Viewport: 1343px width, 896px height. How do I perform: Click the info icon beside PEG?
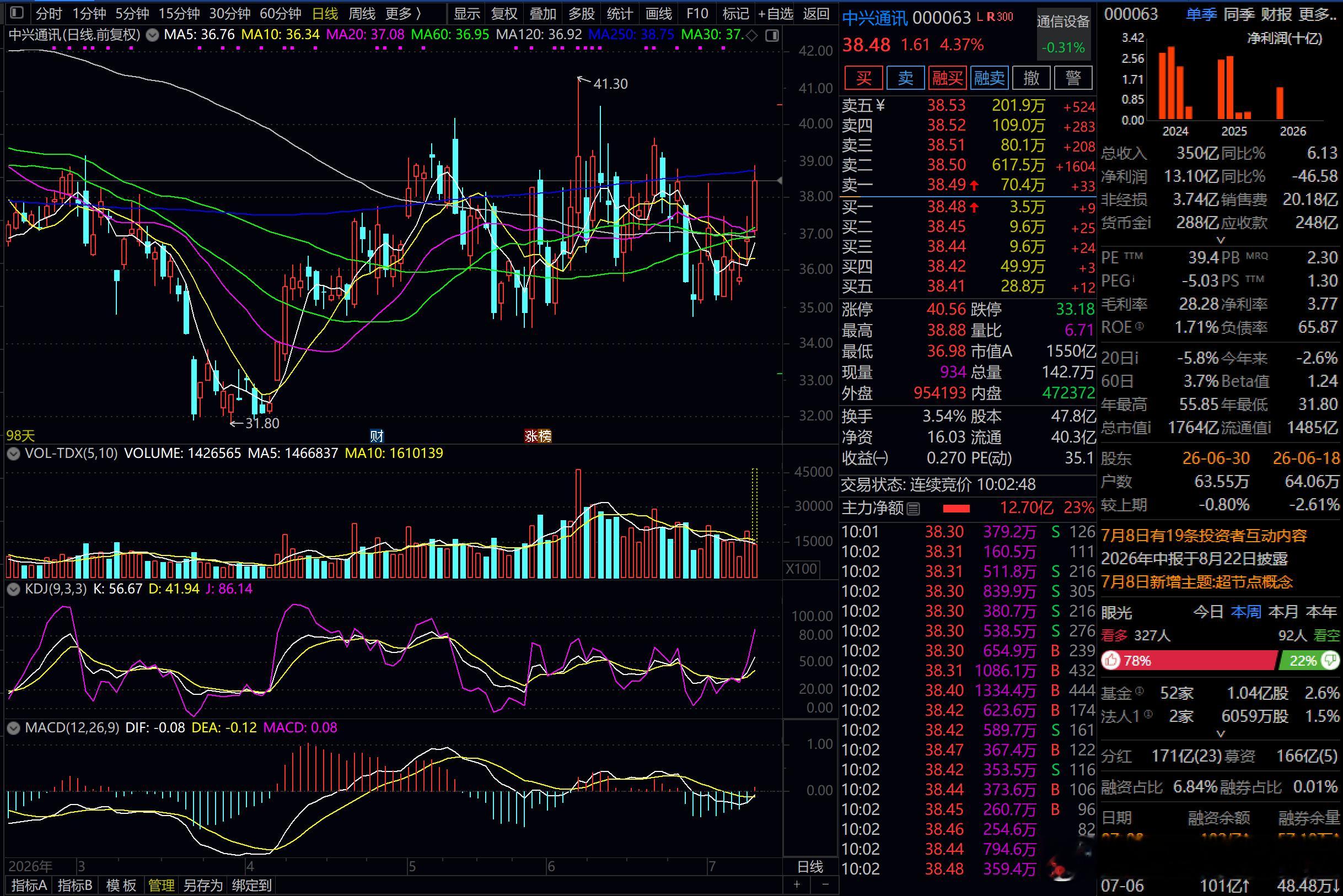1132,279
